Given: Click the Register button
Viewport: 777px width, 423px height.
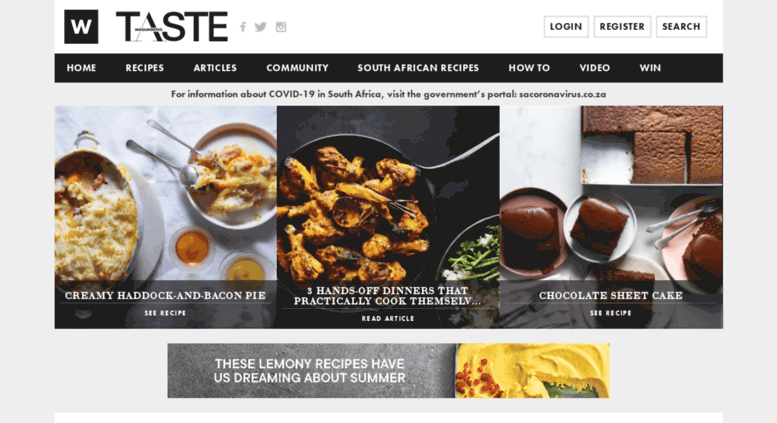Looking at the screenshot, I should [622, 27].
